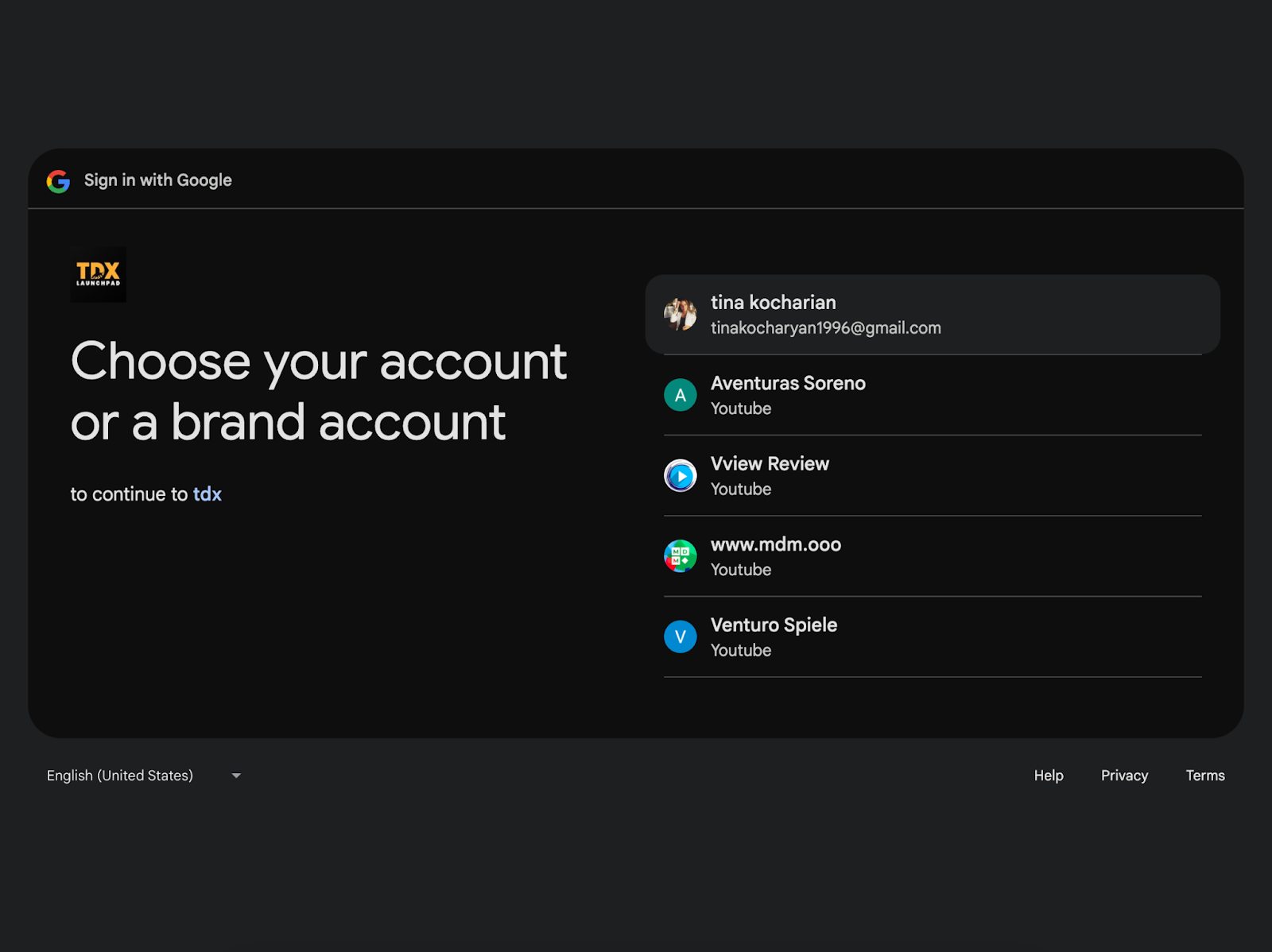Image resolution: width=1272 pixels, height=952 pixels.
Task: Open the Terms link
Action: pyautogui.click(x=1205, y=776)
